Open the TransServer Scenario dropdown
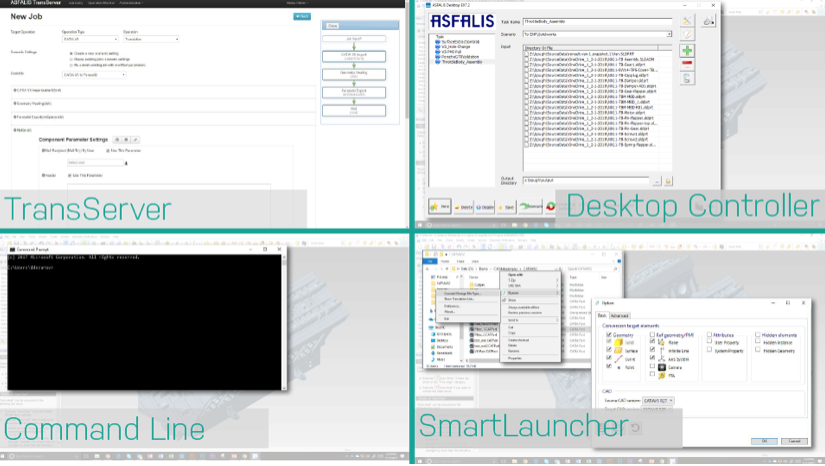 94,75
